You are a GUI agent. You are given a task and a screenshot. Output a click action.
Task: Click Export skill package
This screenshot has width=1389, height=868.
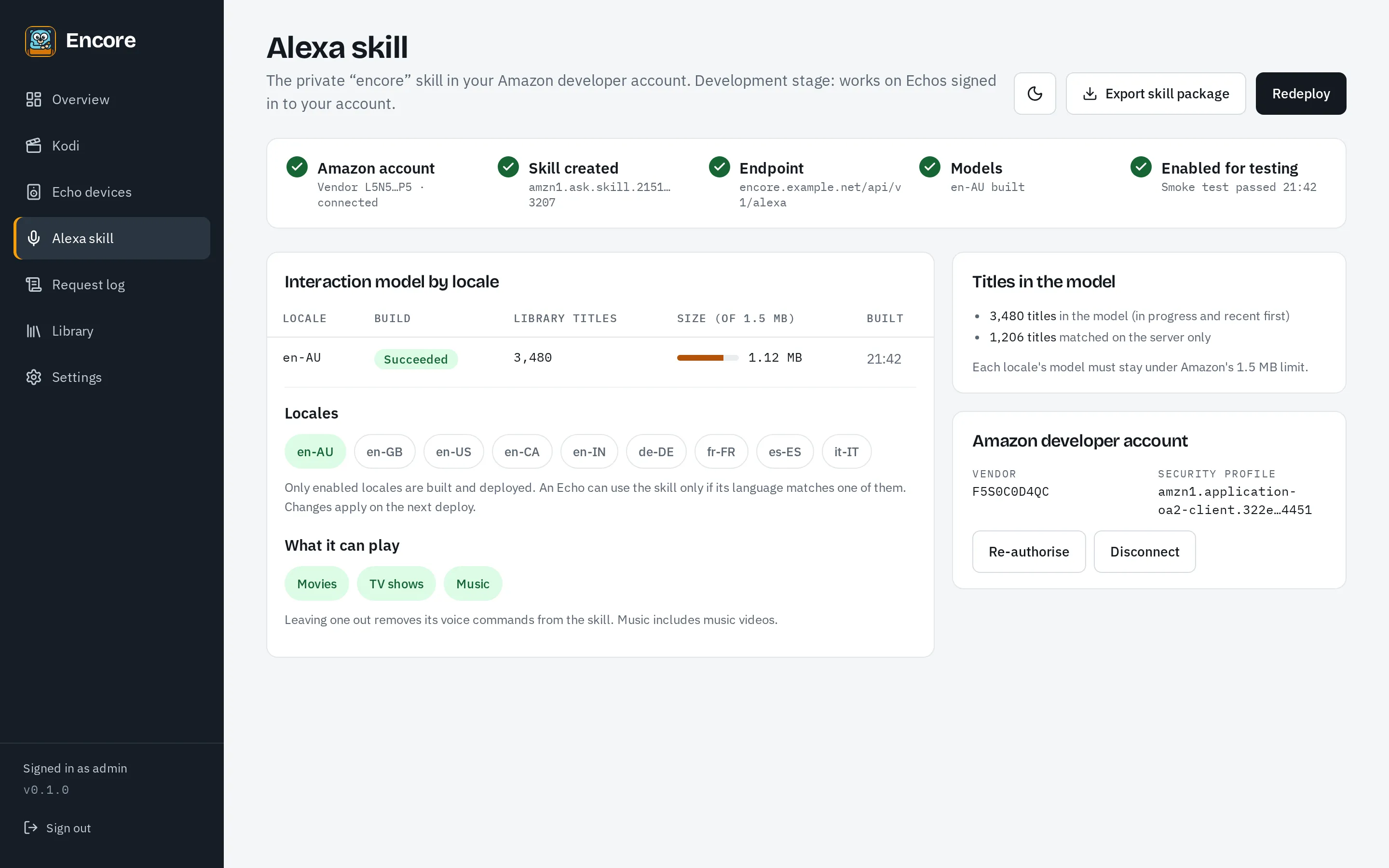pyautogui.click(x=1156, y=94)
